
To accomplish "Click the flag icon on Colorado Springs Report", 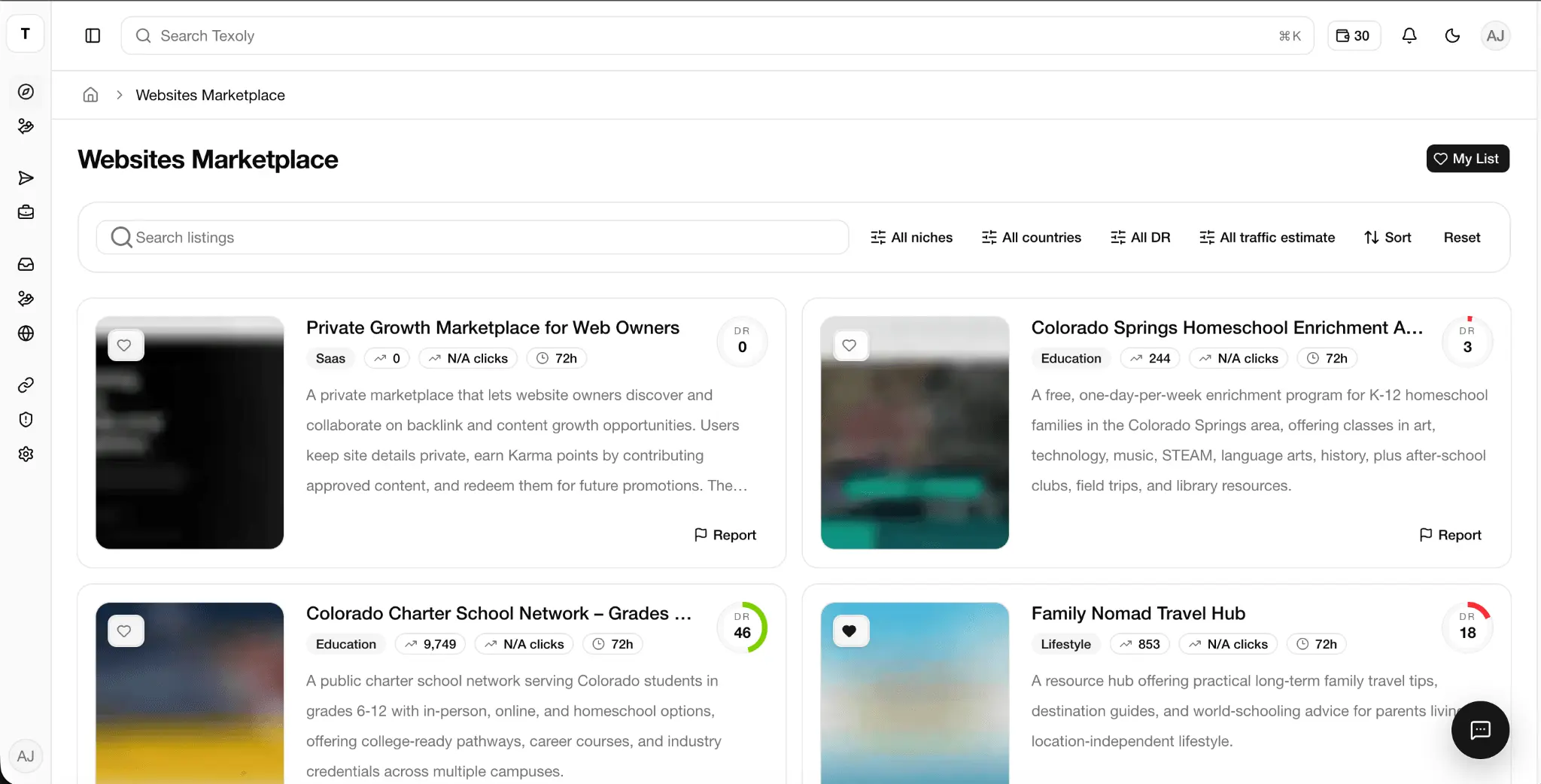I will (1425, 534).
